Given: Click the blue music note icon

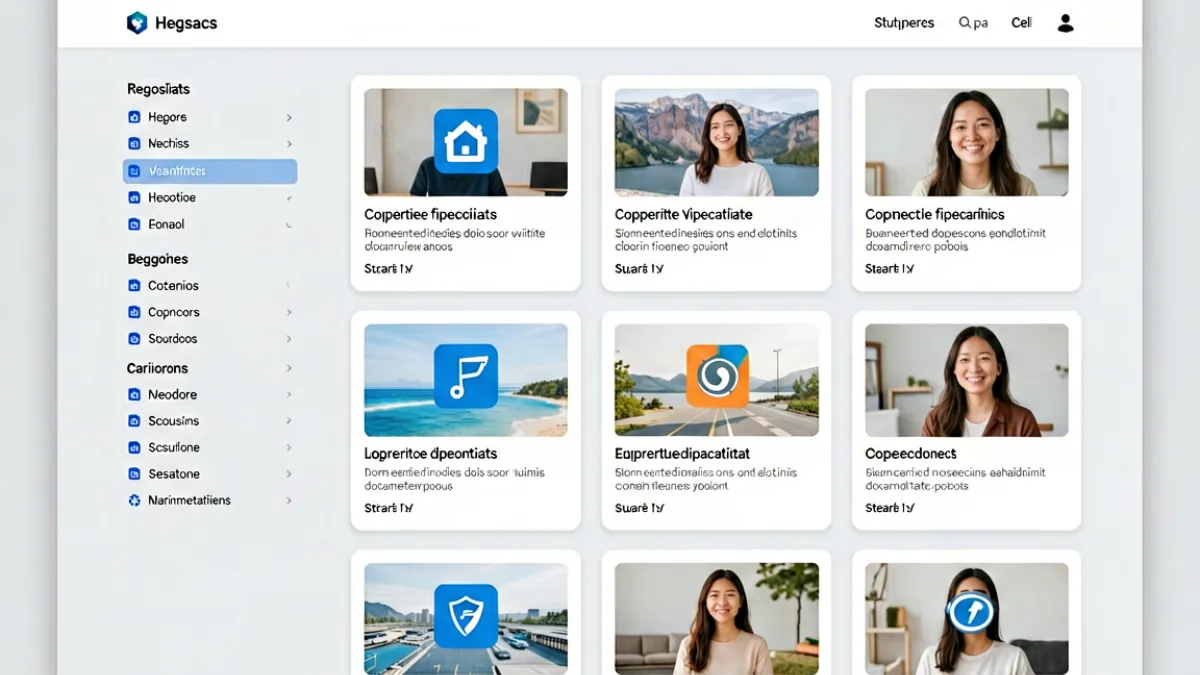Looking at the screenshot, I should [466, 376].
